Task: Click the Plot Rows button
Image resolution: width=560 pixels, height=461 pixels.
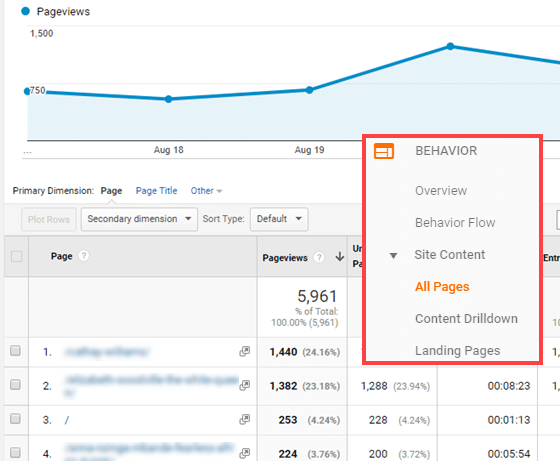Action: click(49, 219)
